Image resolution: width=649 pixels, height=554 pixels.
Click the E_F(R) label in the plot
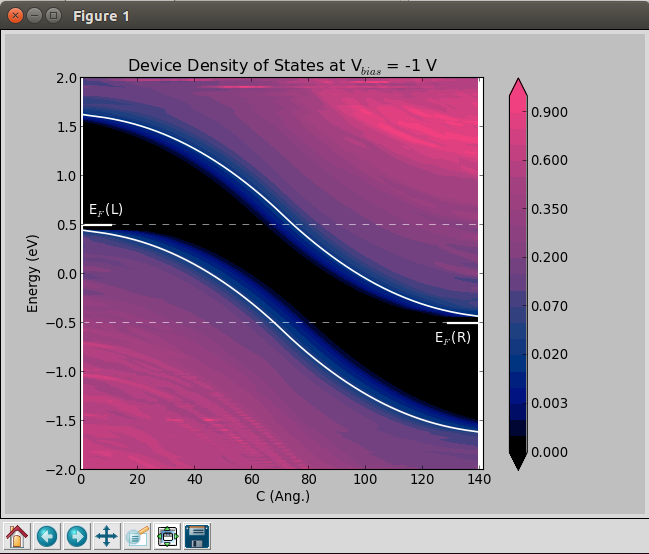[453, 337]
